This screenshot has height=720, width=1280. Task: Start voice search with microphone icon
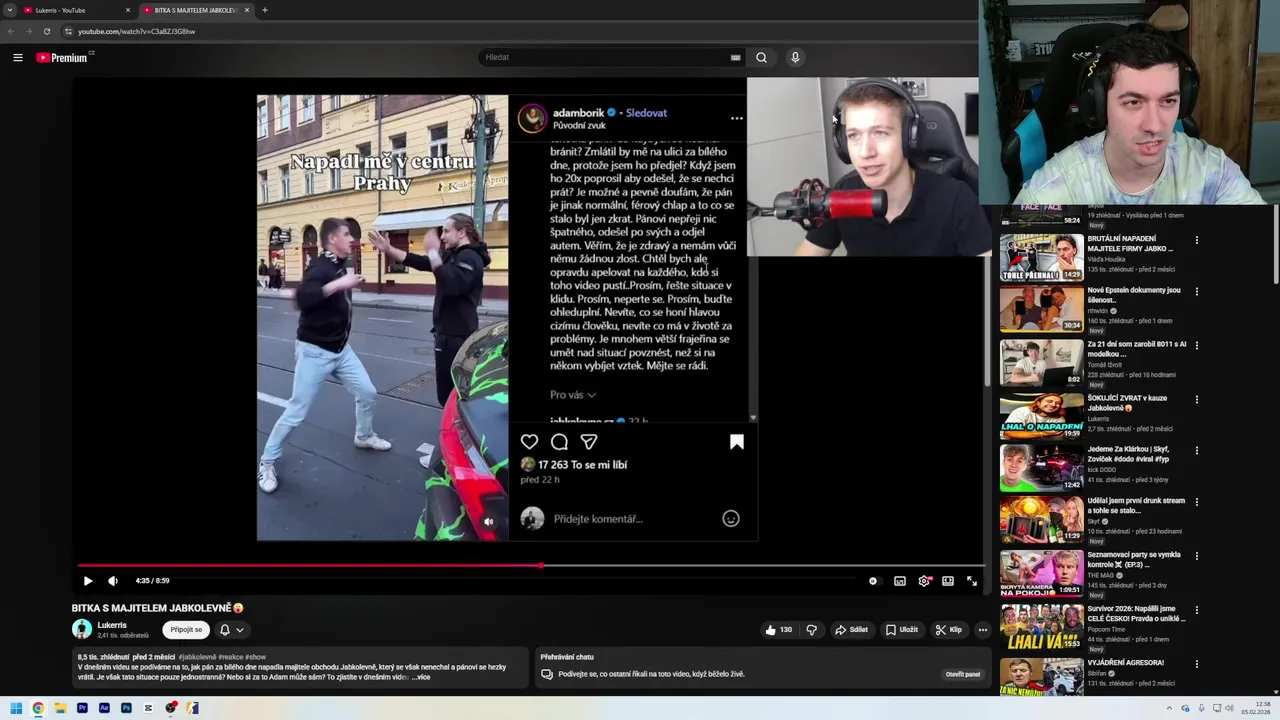pyautogui.click(x=795, y=57)
